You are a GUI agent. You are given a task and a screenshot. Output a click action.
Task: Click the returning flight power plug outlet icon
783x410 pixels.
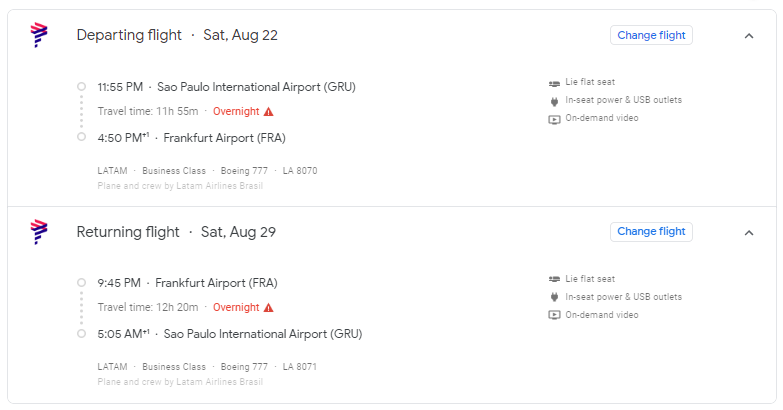(554, 297)
